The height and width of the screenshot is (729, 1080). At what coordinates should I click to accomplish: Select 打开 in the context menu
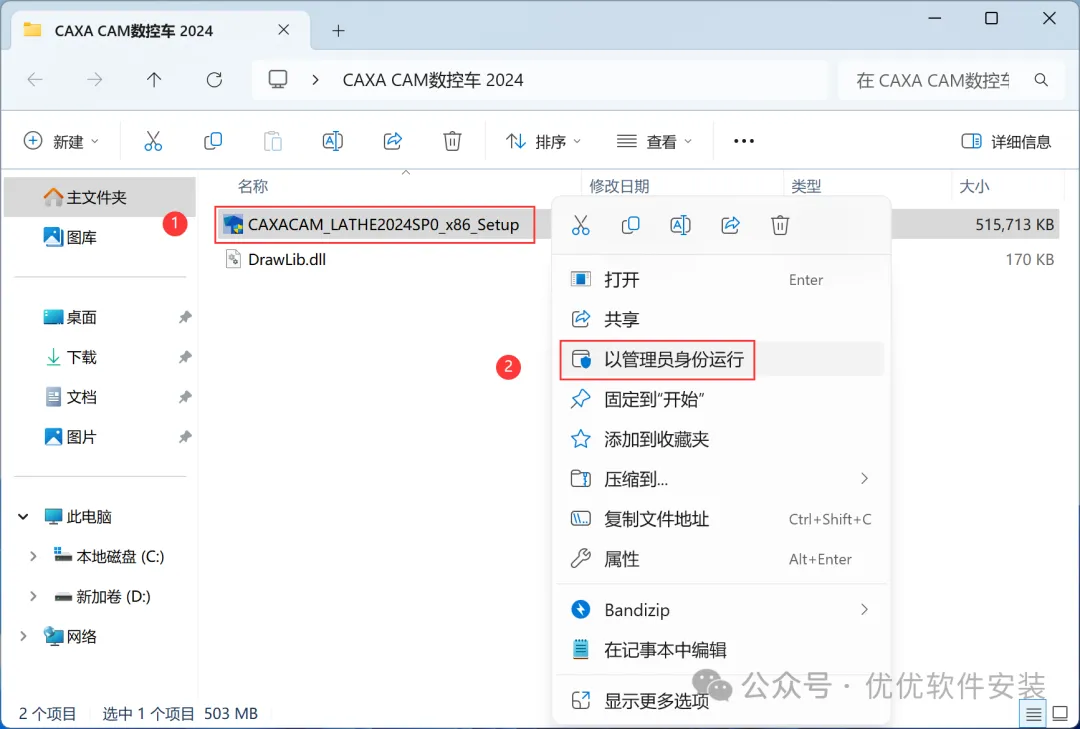point(720,280)
